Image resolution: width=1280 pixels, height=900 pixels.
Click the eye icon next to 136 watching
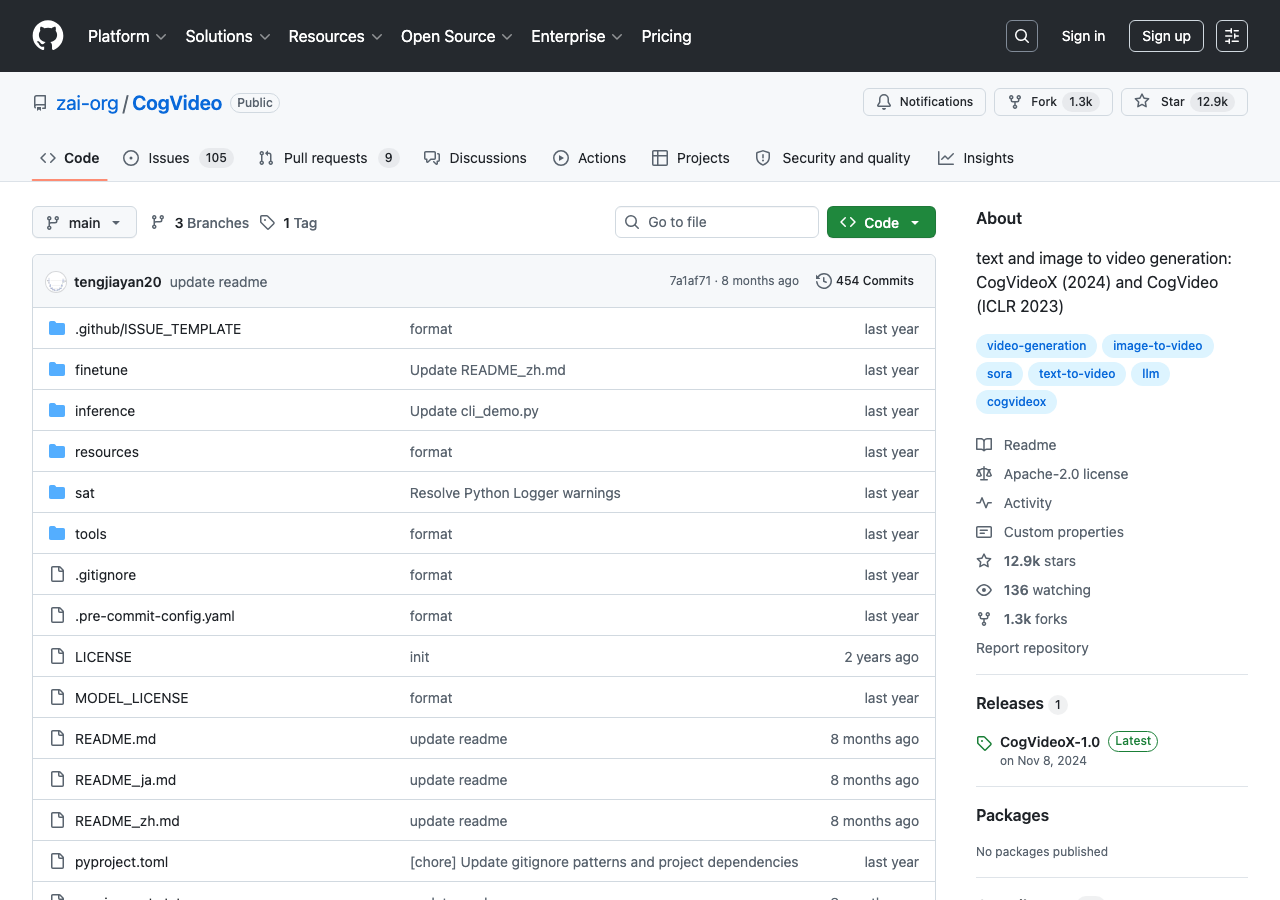(984, 590)
